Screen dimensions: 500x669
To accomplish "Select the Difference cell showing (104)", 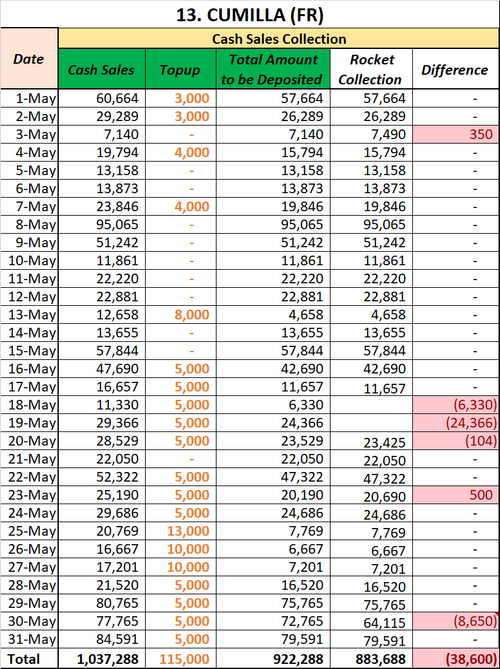I will 456,441.
